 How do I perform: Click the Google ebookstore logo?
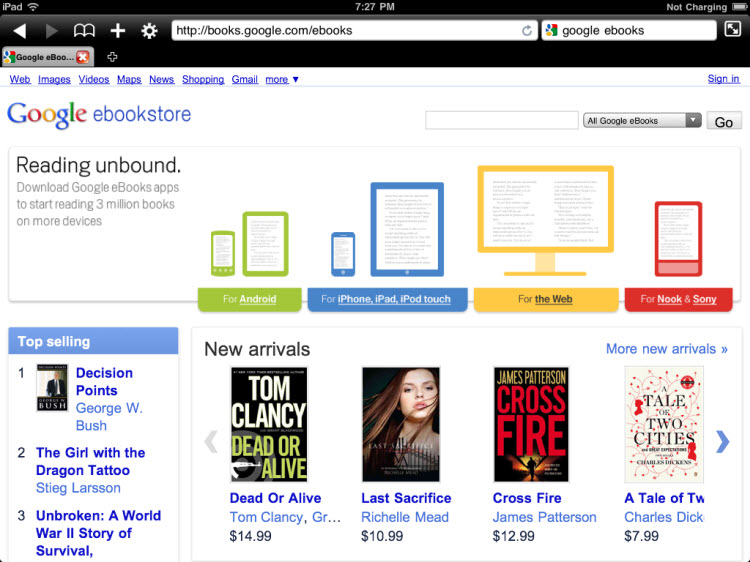(99, 115)
